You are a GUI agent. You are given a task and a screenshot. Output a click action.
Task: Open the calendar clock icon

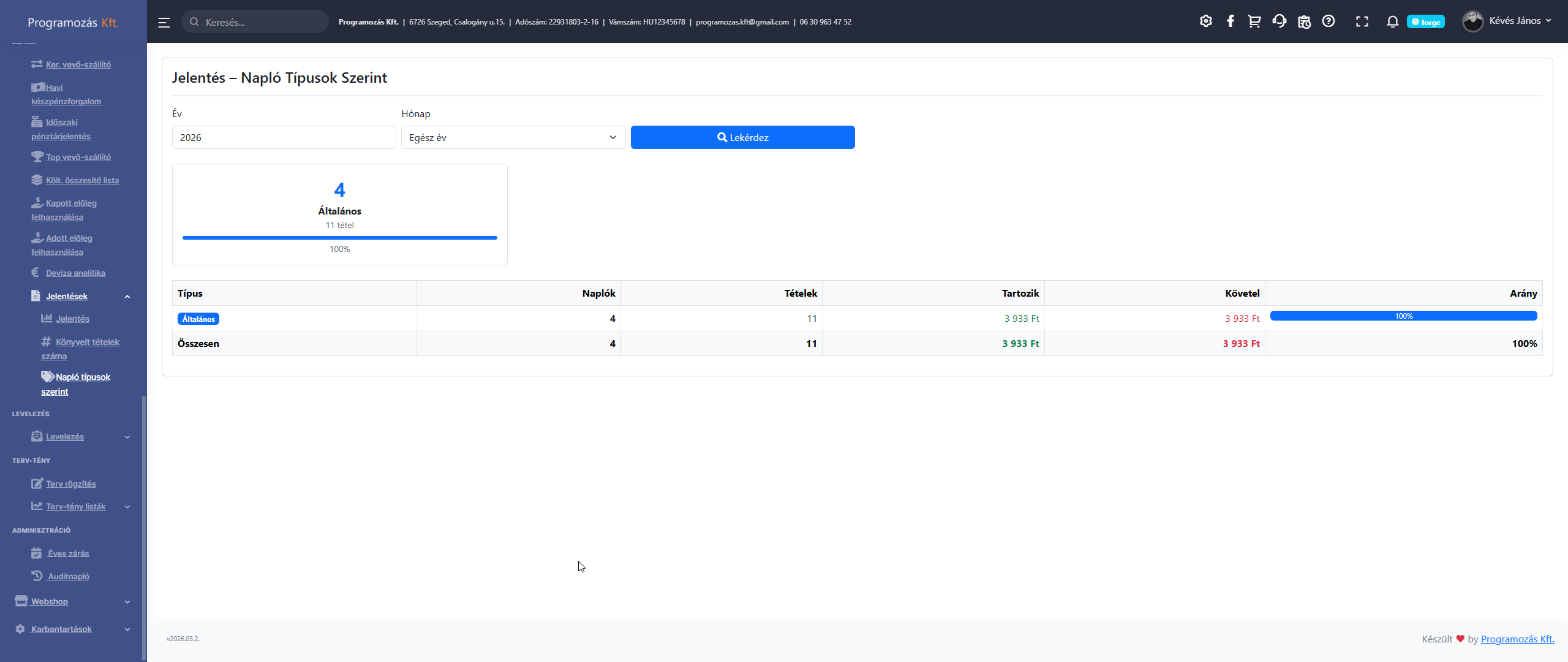pyautogui.click(x=1304, y=21)
